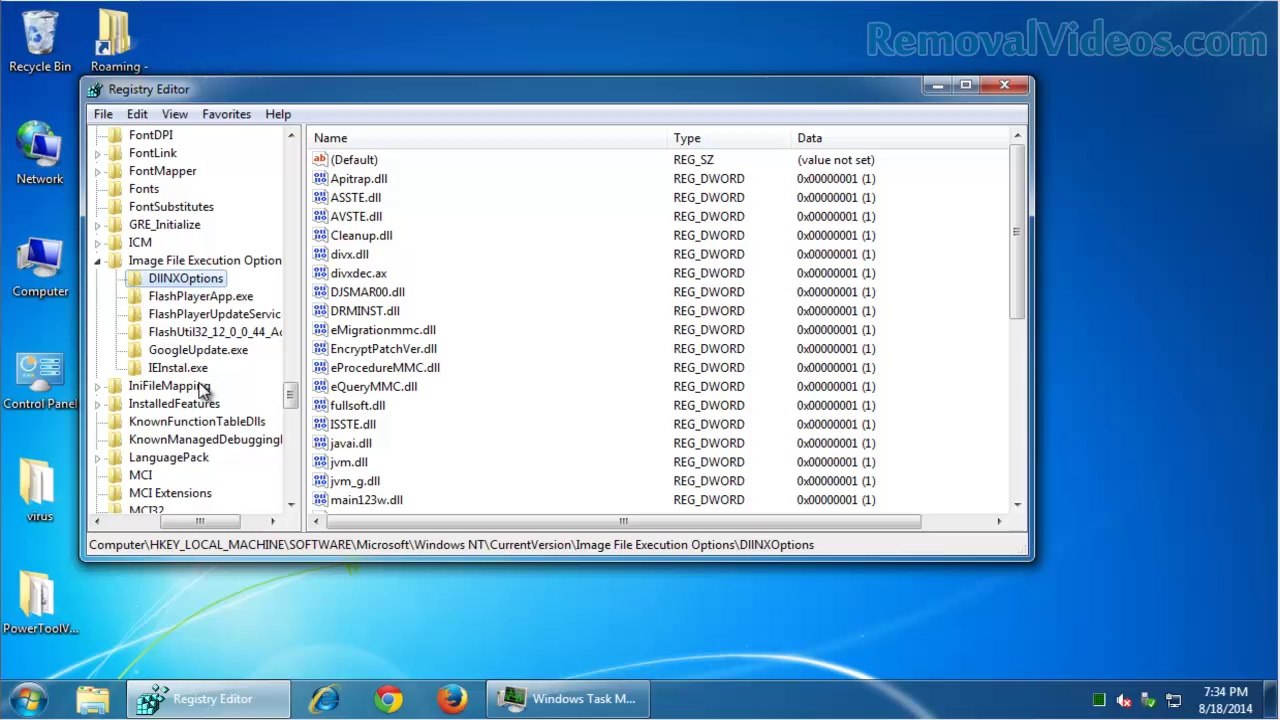Expand the ICM tree node
The width and height of the screenshot is (1280, 720).
[98, 243]
